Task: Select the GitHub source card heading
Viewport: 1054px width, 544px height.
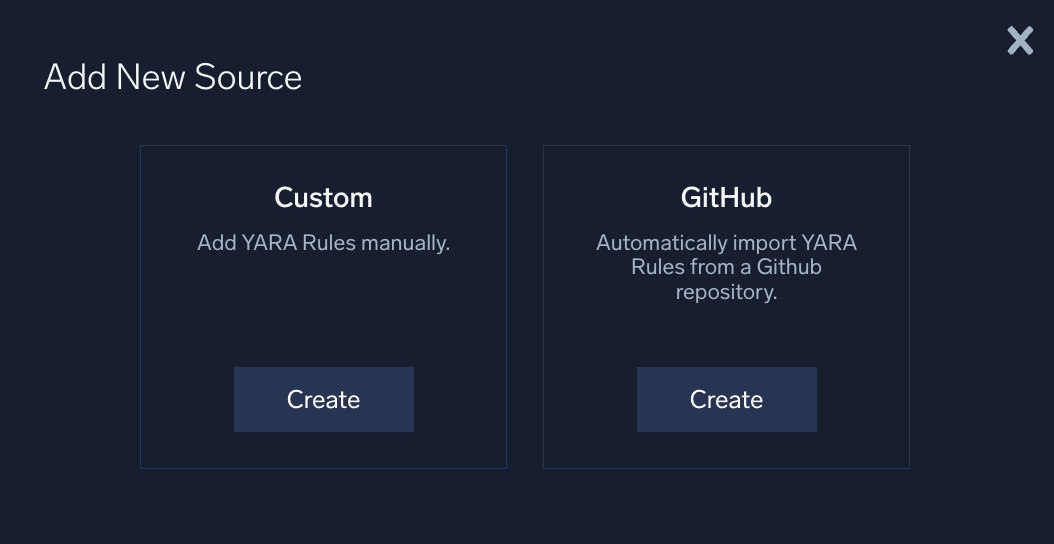Action: pyautogui.click(x=726, y=198)
